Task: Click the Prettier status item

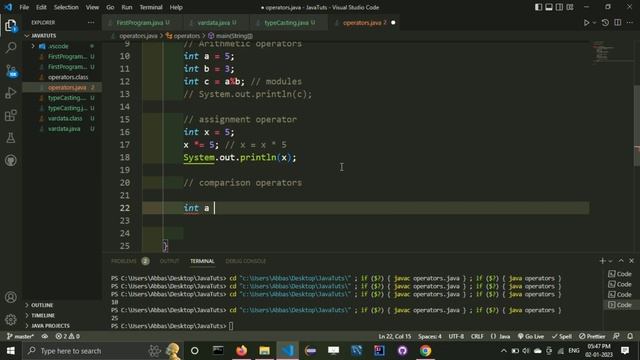Action: coord(592,336)
